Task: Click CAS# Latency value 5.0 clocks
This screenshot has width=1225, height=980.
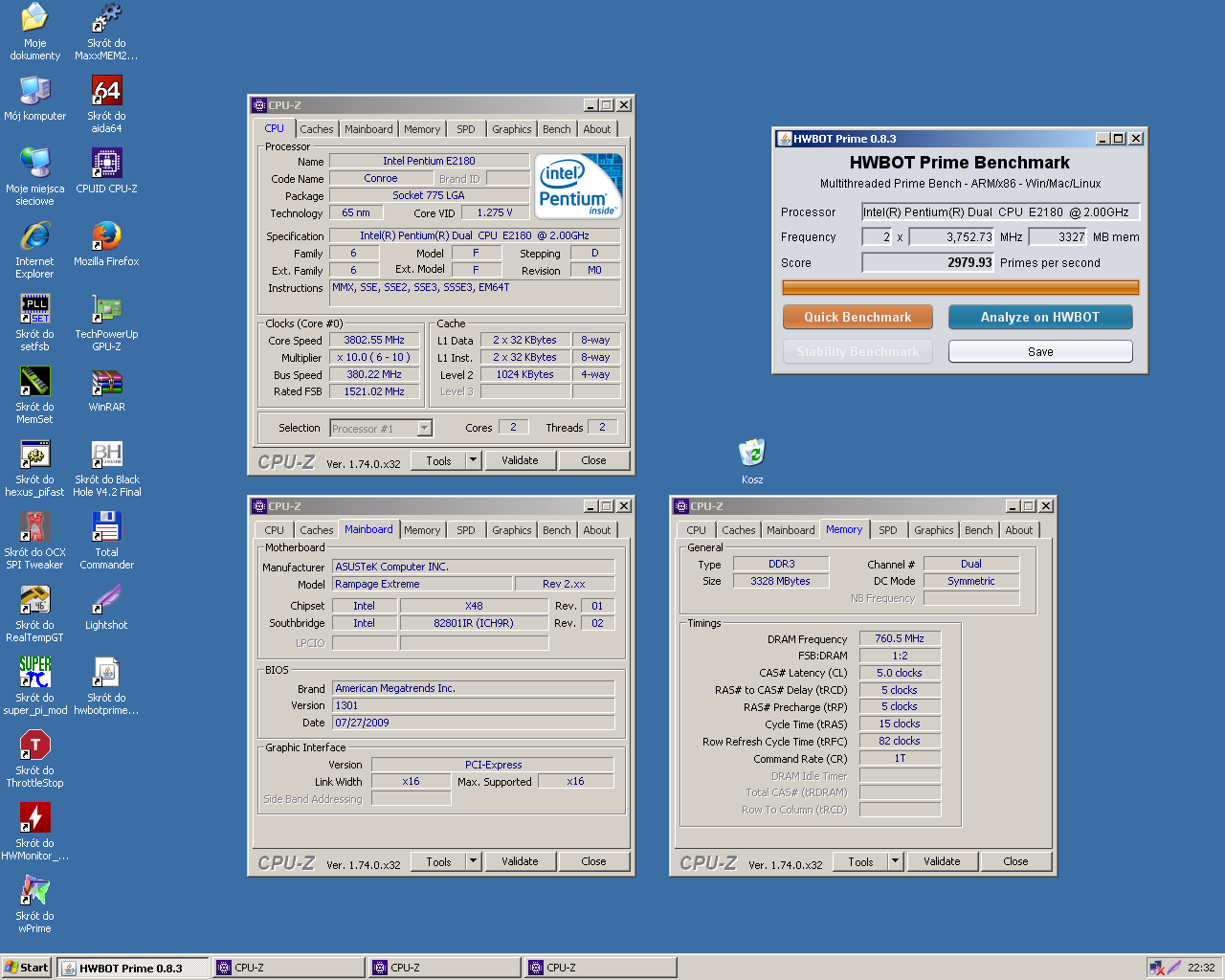Action: coord(900,673)
